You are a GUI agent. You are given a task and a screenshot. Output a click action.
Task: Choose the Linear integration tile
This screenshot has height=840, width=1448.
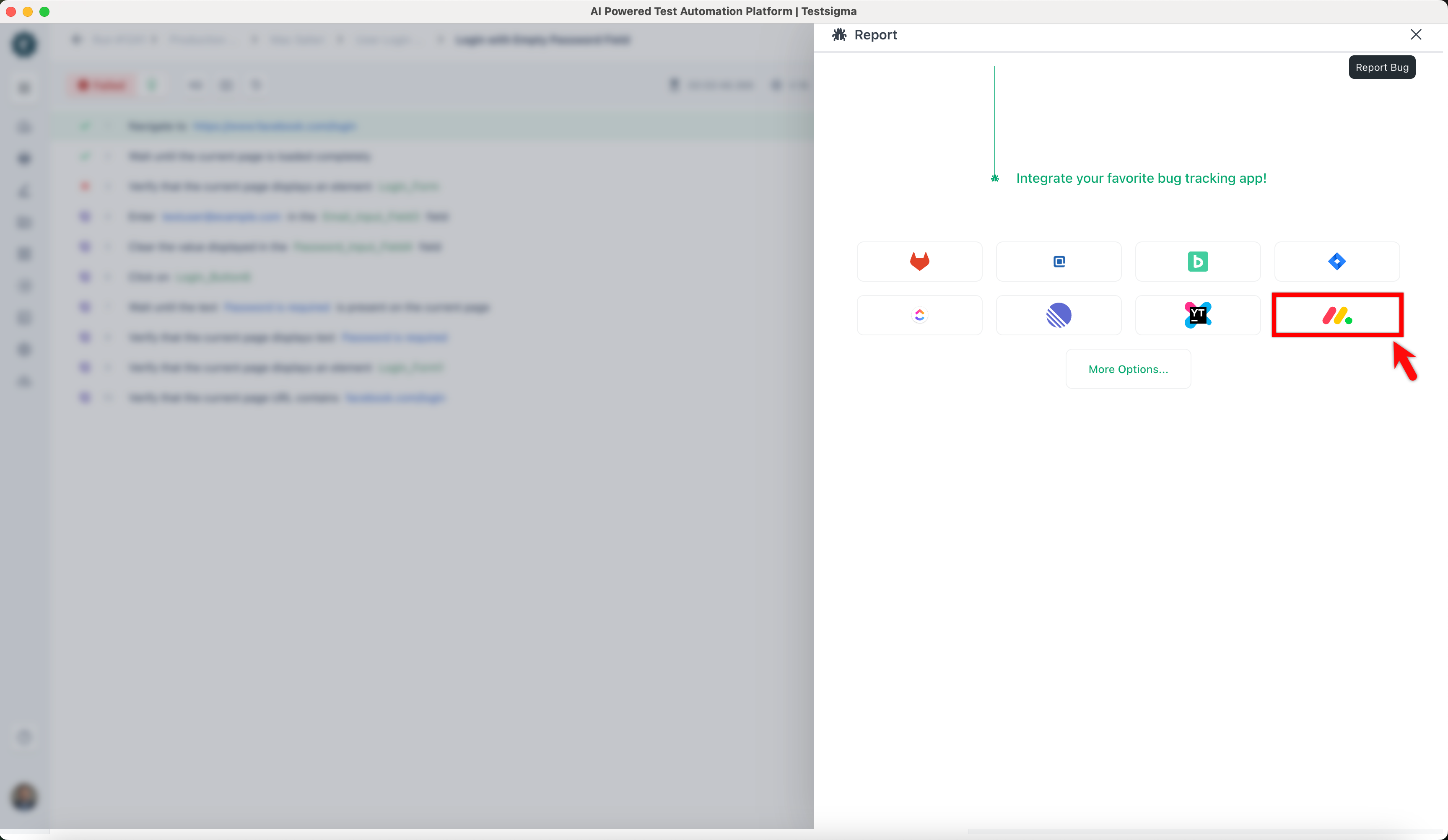[x=1059, y=315]
